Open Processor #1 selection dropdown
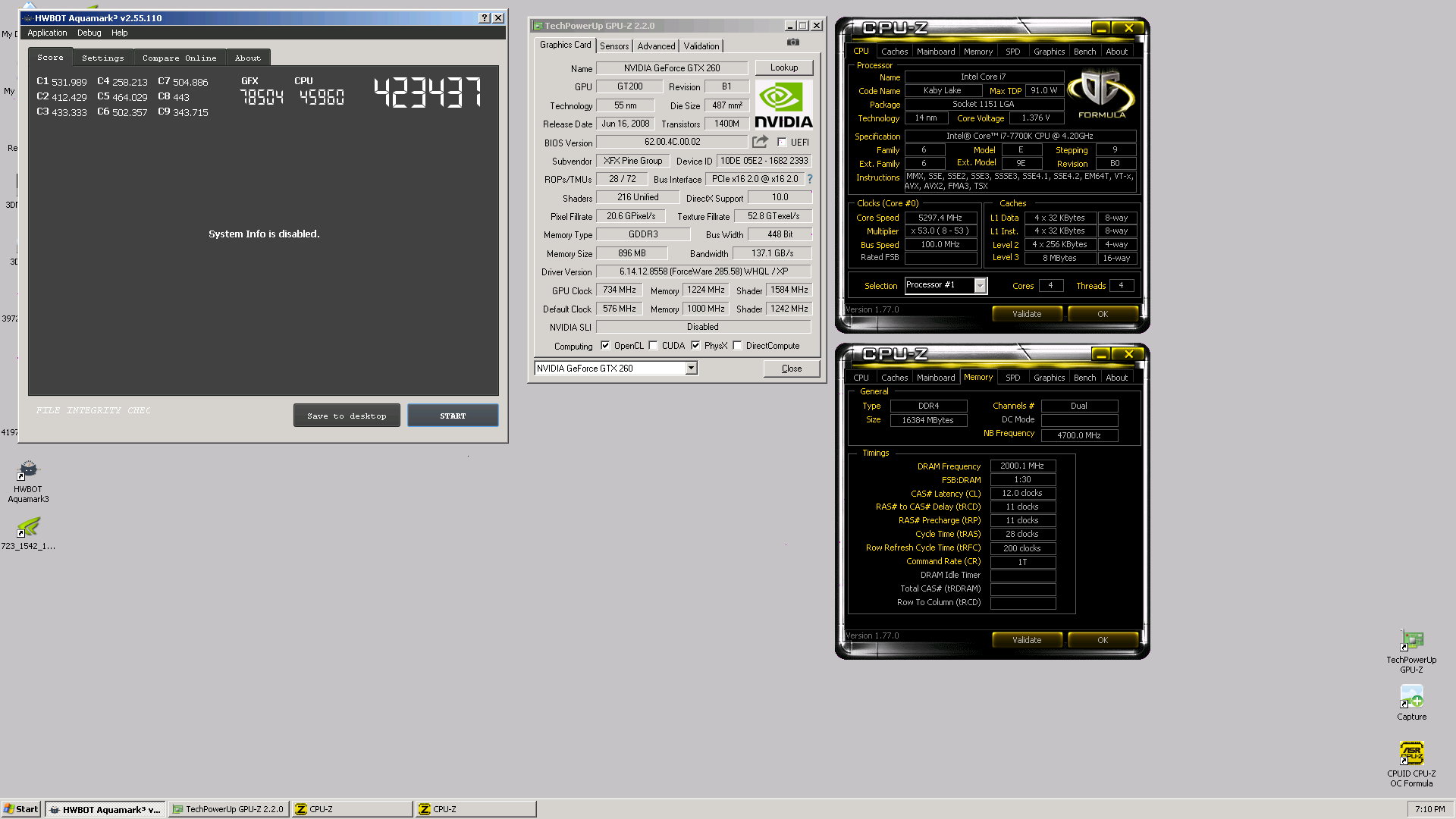The image size is (1456, 819). pos(980,285)
